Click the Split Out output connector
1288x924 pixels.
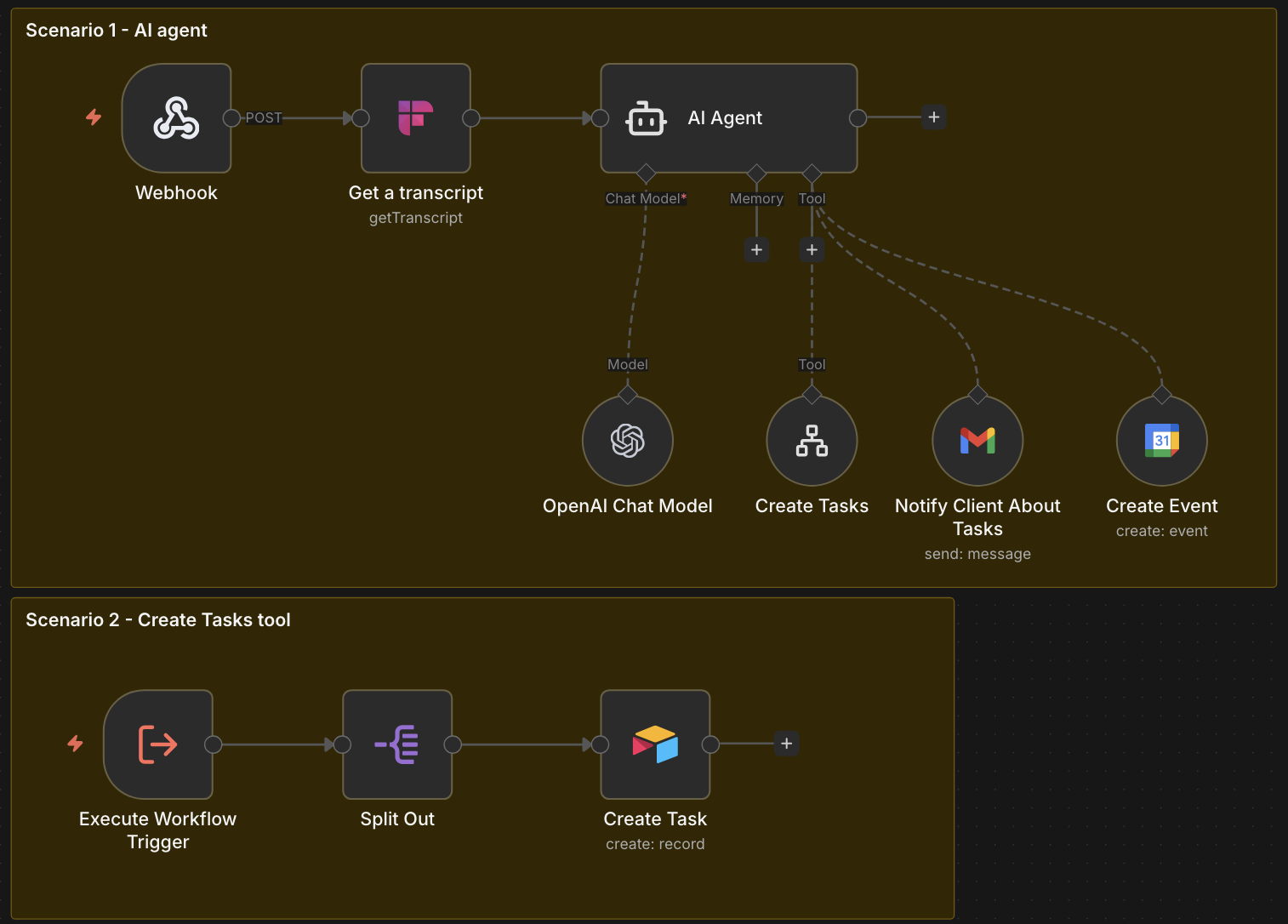coord(453,744)
